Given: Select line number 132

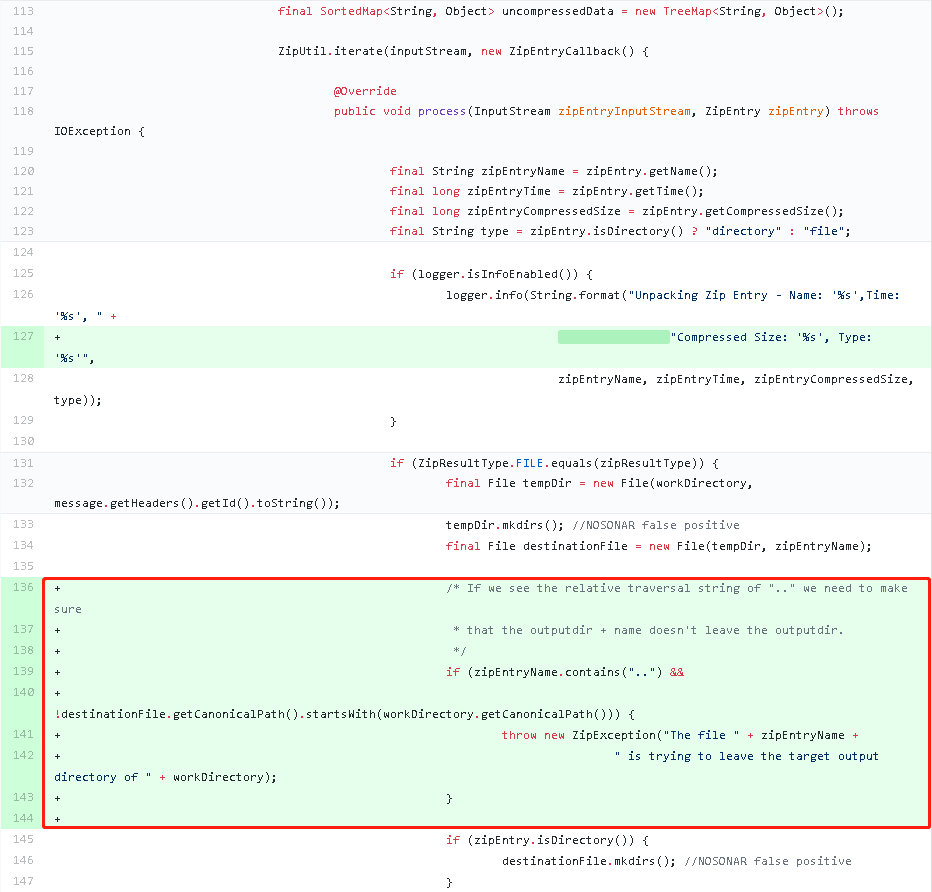Looking at the screenshot, I should 23,483.
